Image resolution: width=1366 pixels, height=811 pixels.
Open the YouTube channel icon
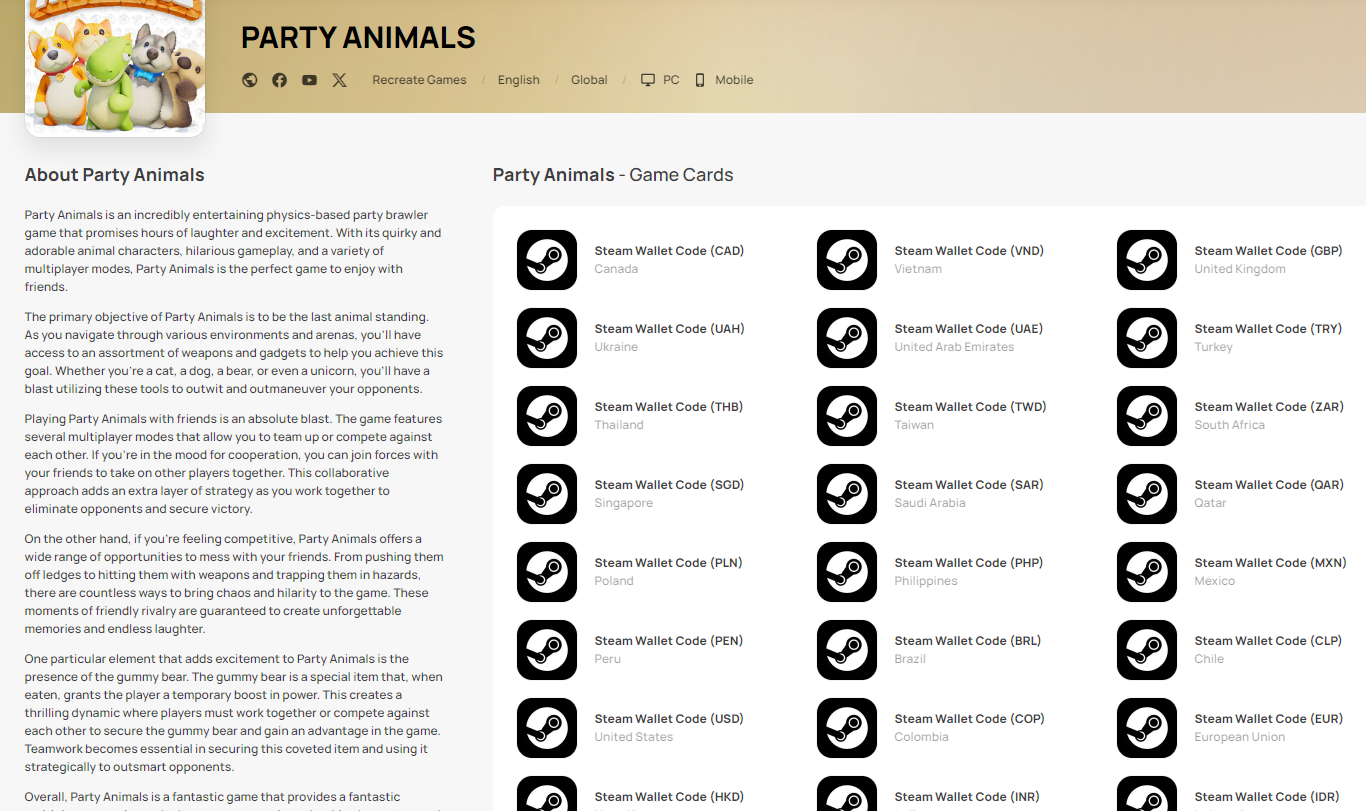310,80
